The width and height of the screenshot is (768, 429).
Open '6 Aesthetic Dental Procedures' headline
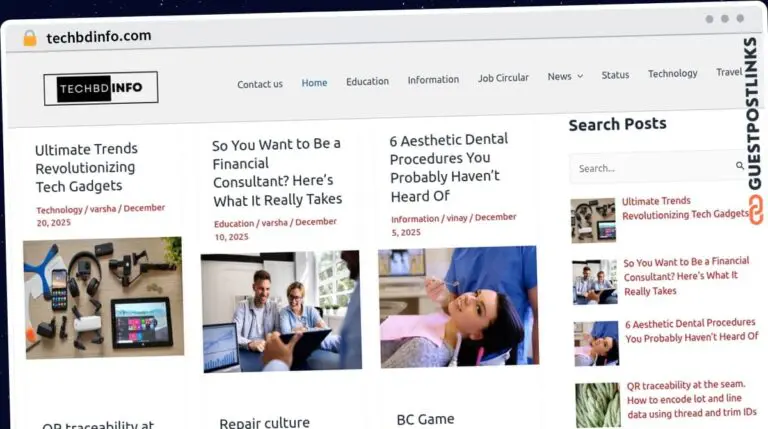[x=449, y=167]
